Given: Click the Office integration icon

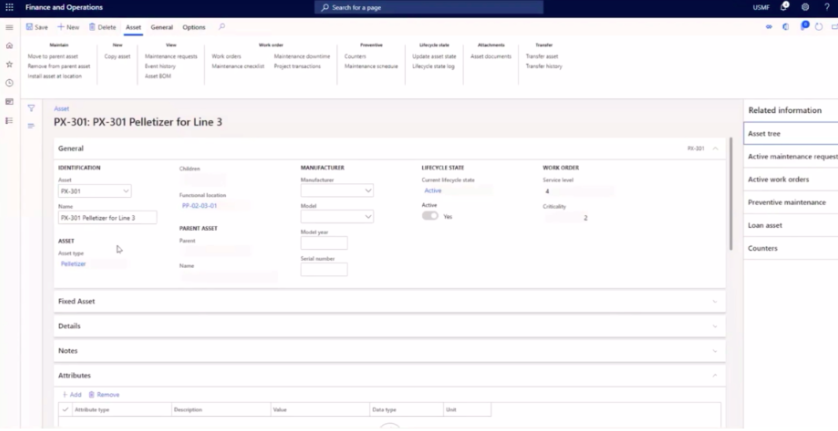Looking at the screenshot, I should pos(786,27).
